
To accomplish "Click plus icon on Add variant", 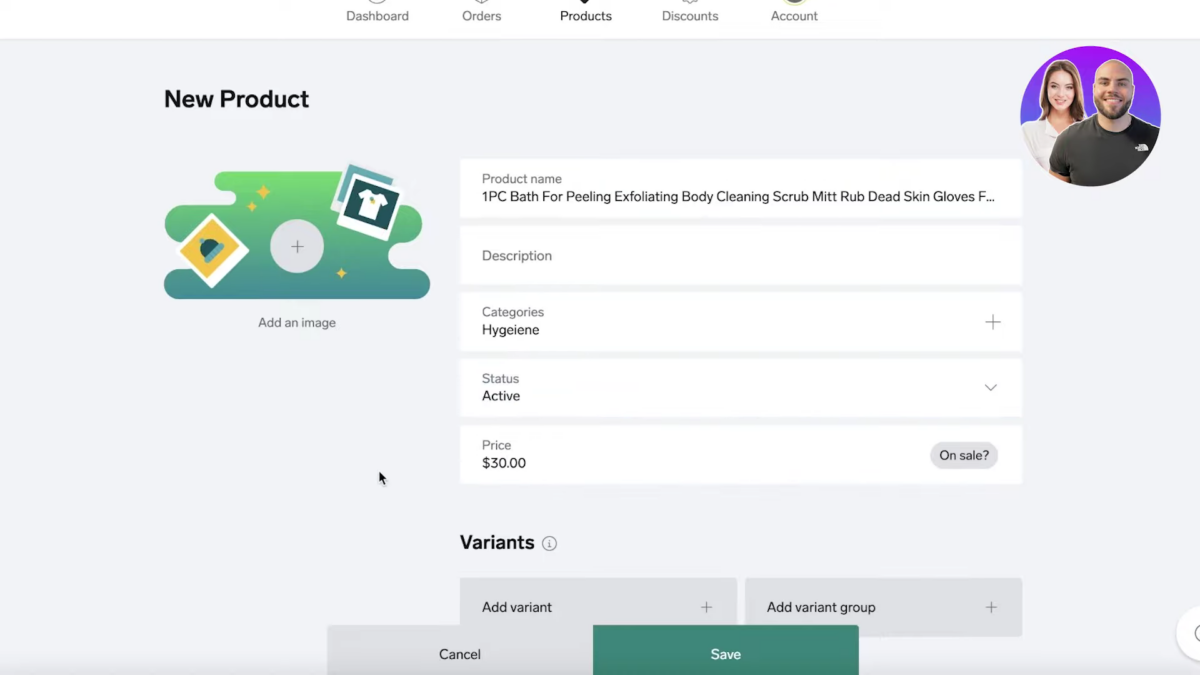I will click(x=706, y=607).
